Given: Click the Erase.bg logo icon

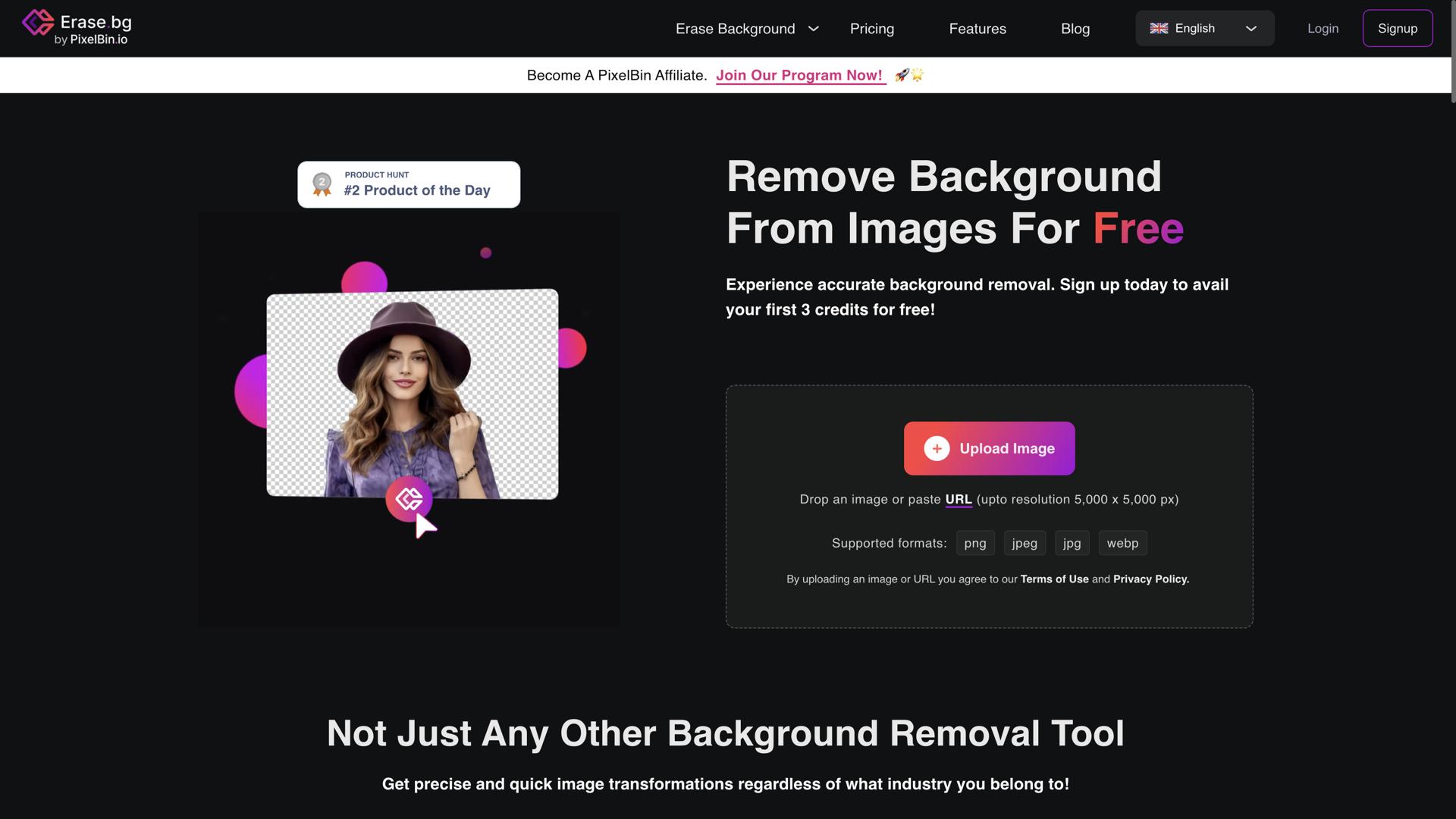Looking at the screenshot, I should 37,23.
